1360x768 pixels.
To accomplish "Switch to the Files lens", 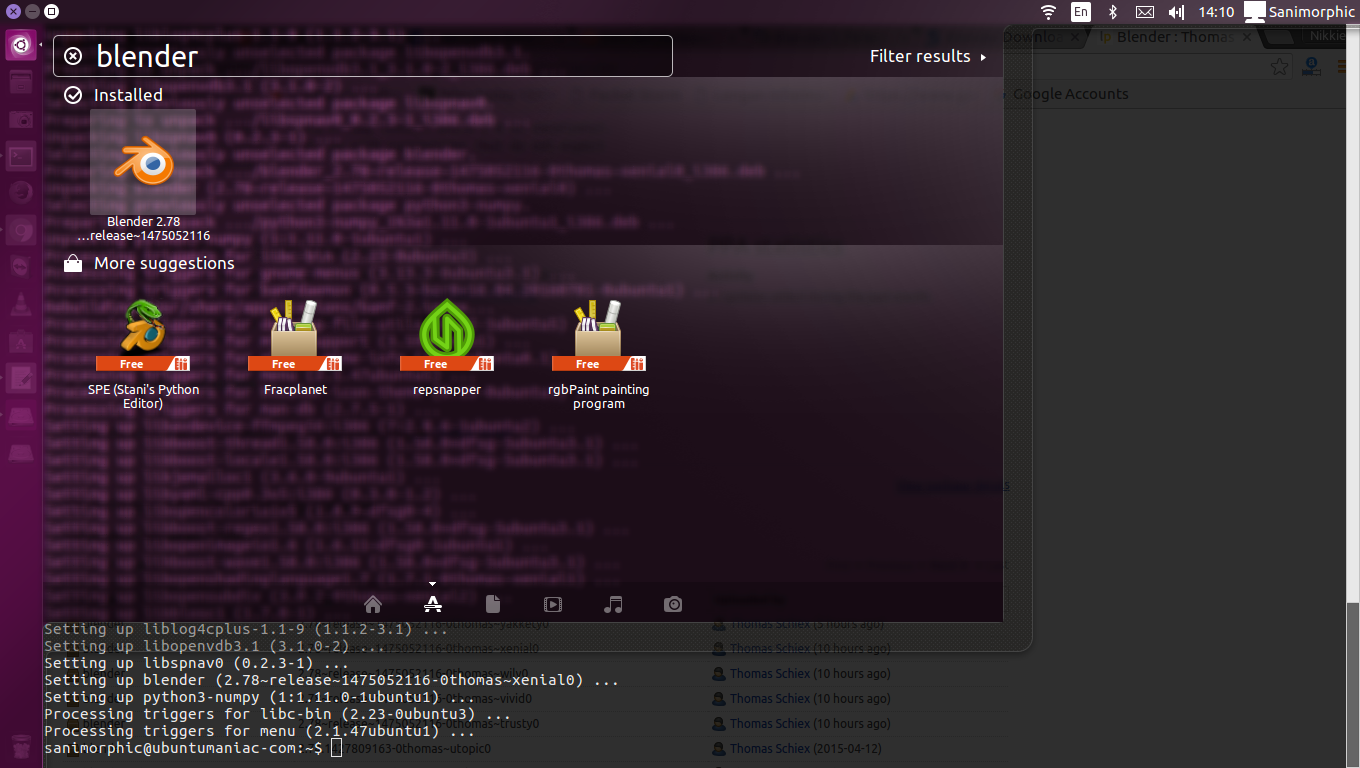I will [x=493, y=604].
